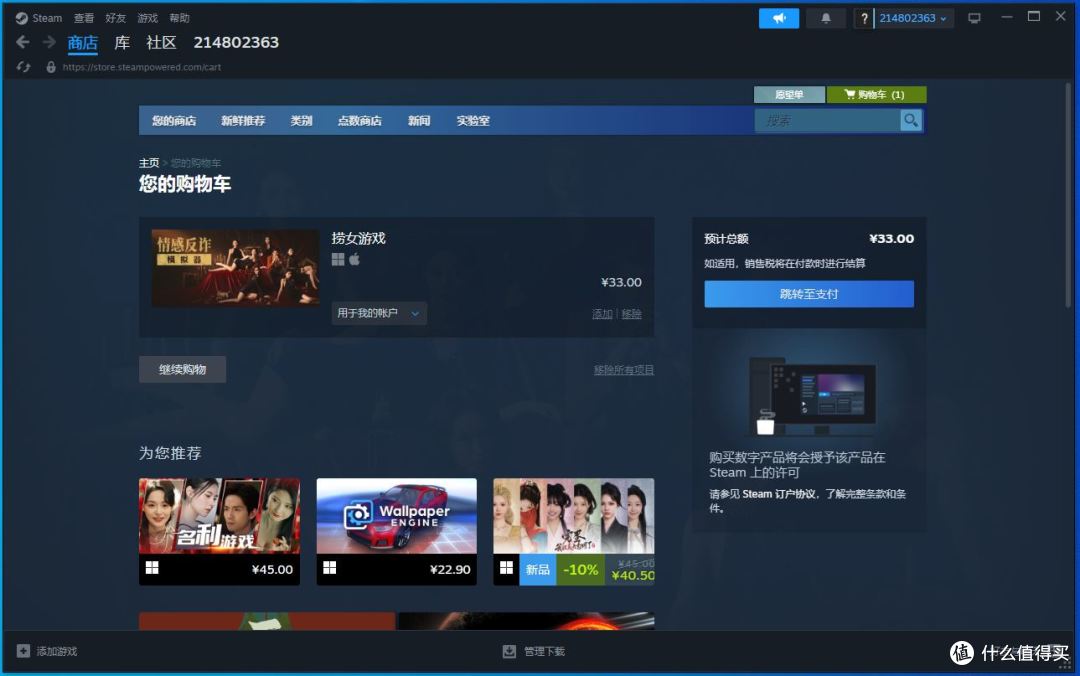The width and height of the screenshot is (1080, 676).
Task: Click the search magnifier icon
Action: pyautogui.click(x=911, y=121)
